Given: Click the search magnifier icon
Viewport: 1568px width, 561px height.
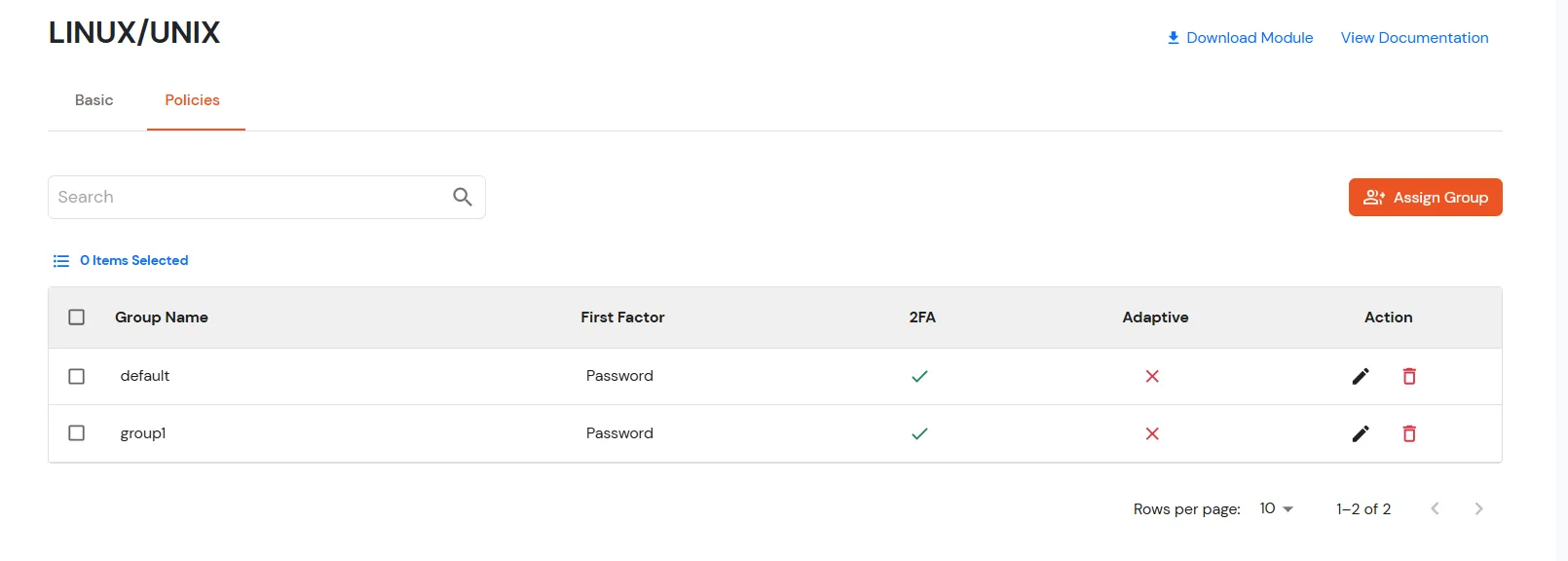Looking at the screenshot, I should (462, 197).
